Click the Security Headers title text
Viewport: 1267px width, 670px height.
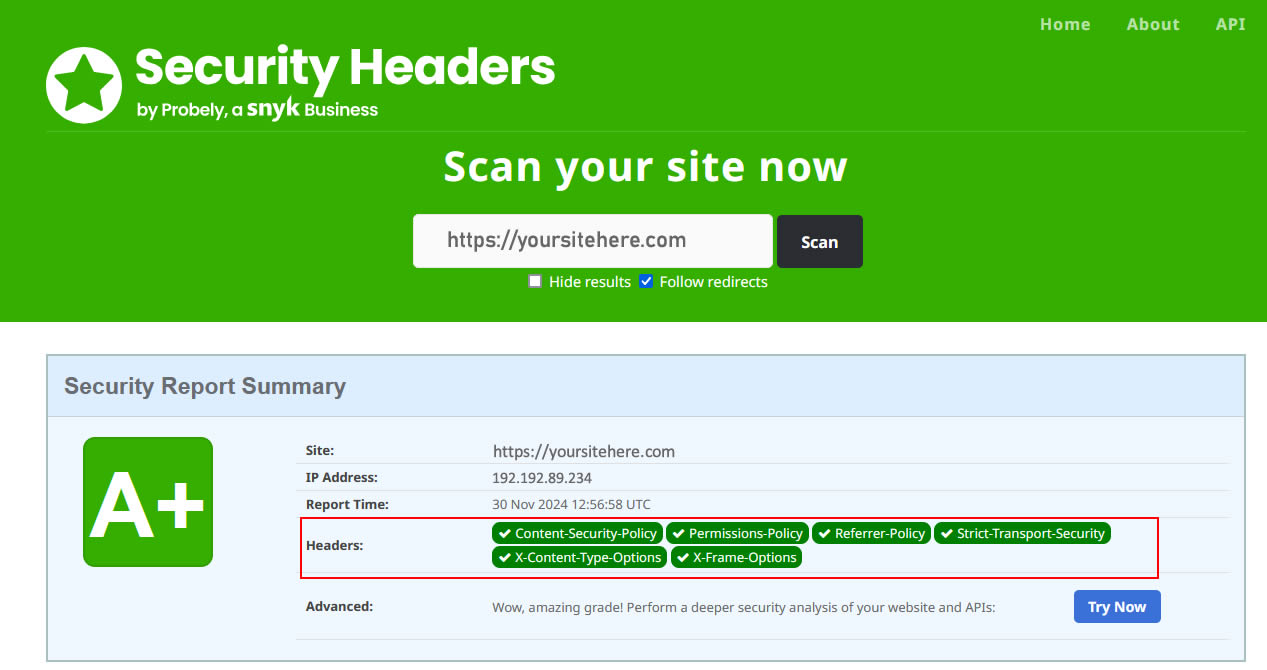(x=346, y=67)
